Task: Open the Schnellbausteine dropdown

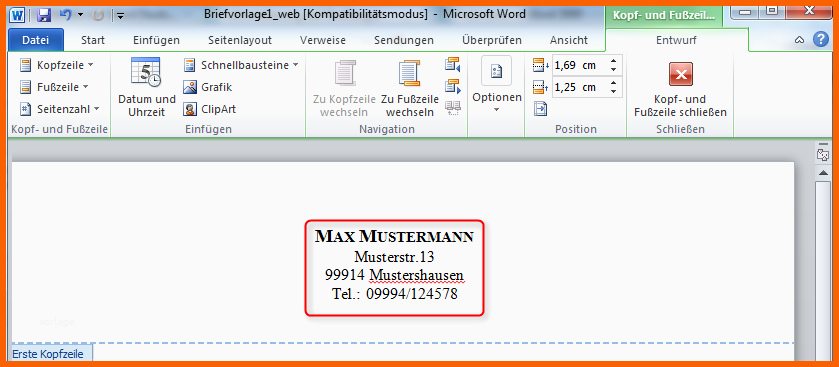Action: point(241,65)
